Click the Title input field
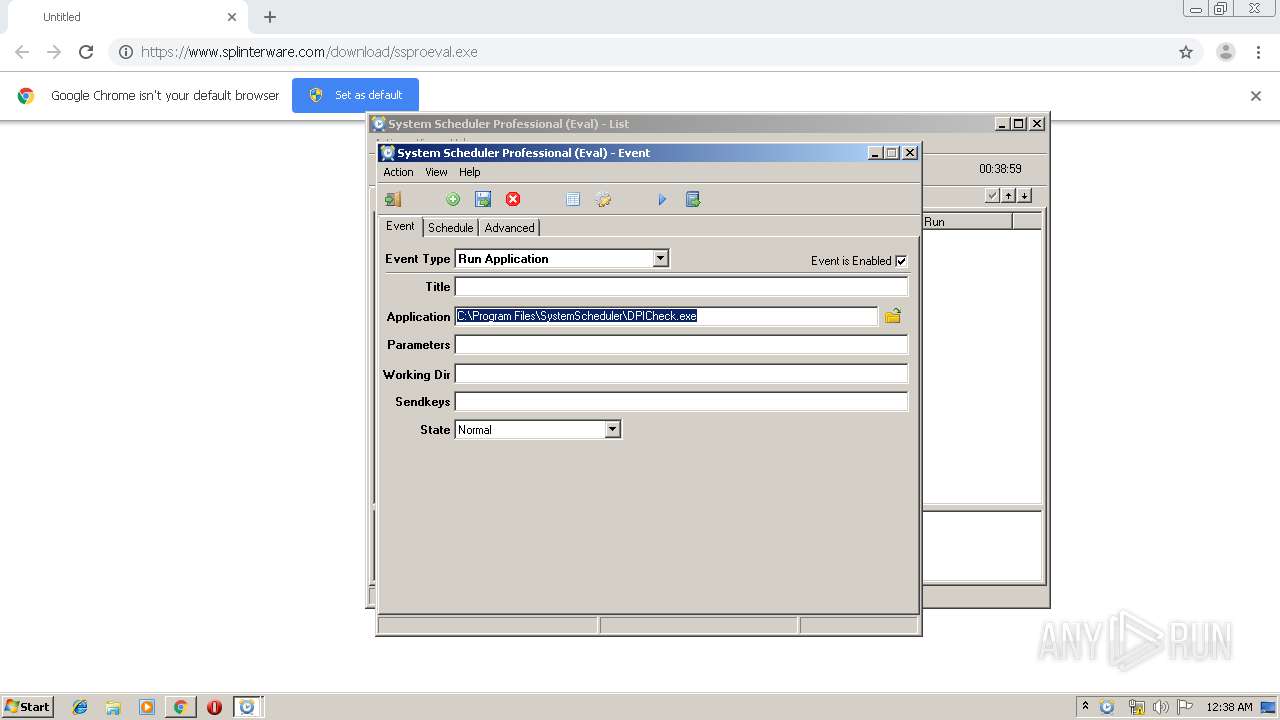 pos(681,287)
